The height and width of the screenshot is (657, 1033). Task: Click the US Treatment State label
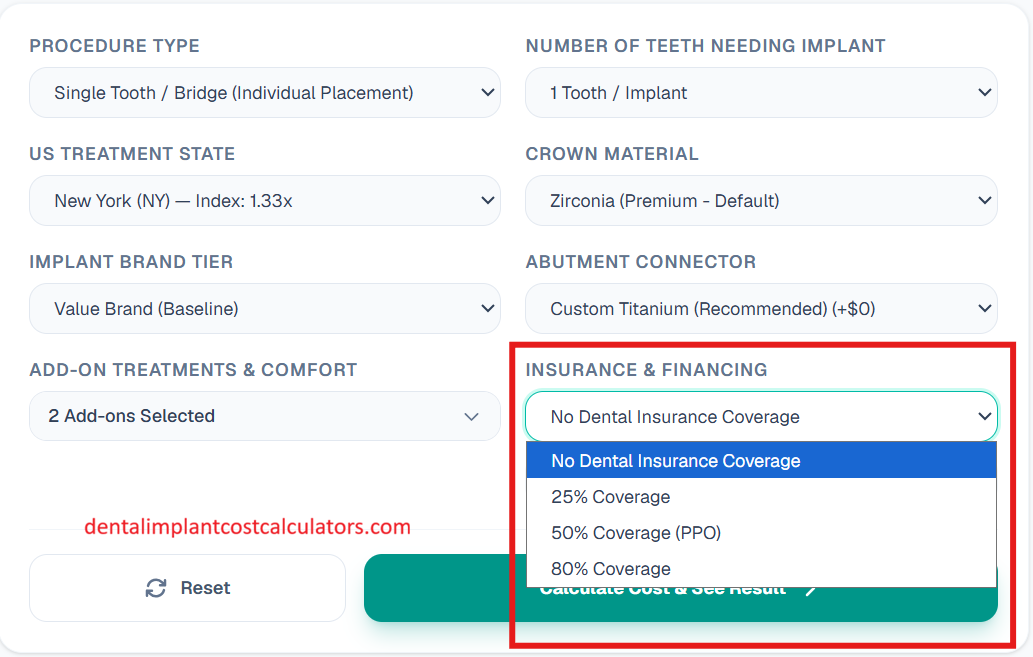[x=132, y=154]
